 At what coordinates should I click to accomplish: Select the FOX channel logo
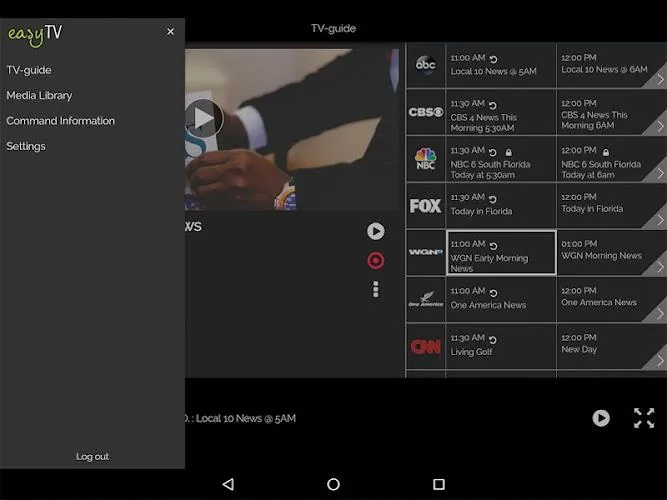coord(426,206)
